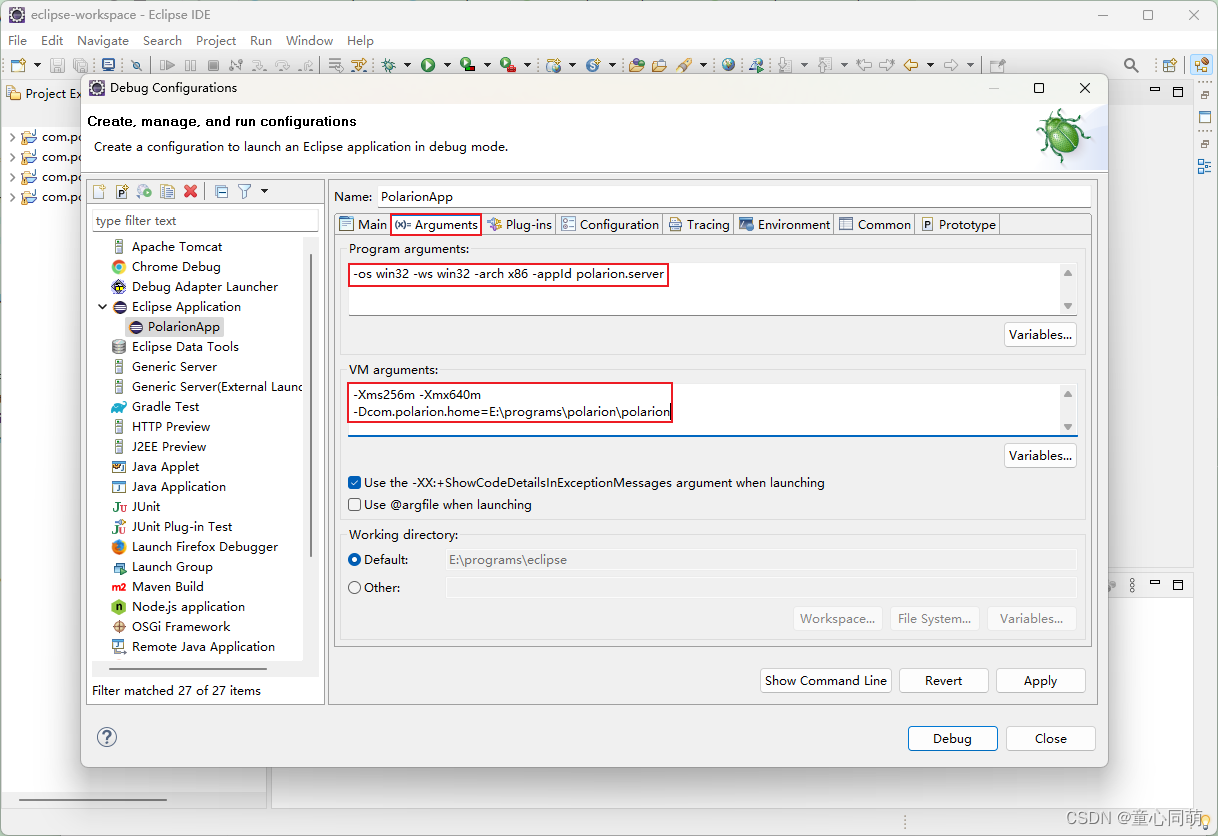Select the Other working directory radio button
The width and height of the screenshot is (1218, 836).
[x=354, y=588]
